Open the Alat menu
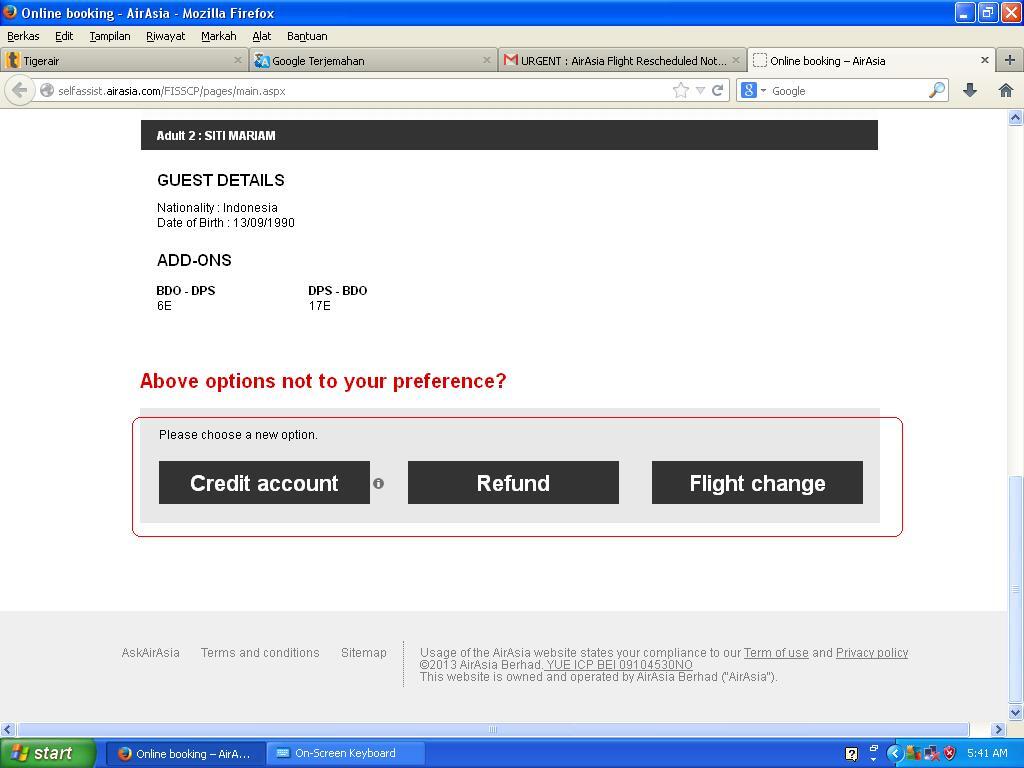This screenshot has width=1024, height=768. pyautogui.click(x=262, y=36)
